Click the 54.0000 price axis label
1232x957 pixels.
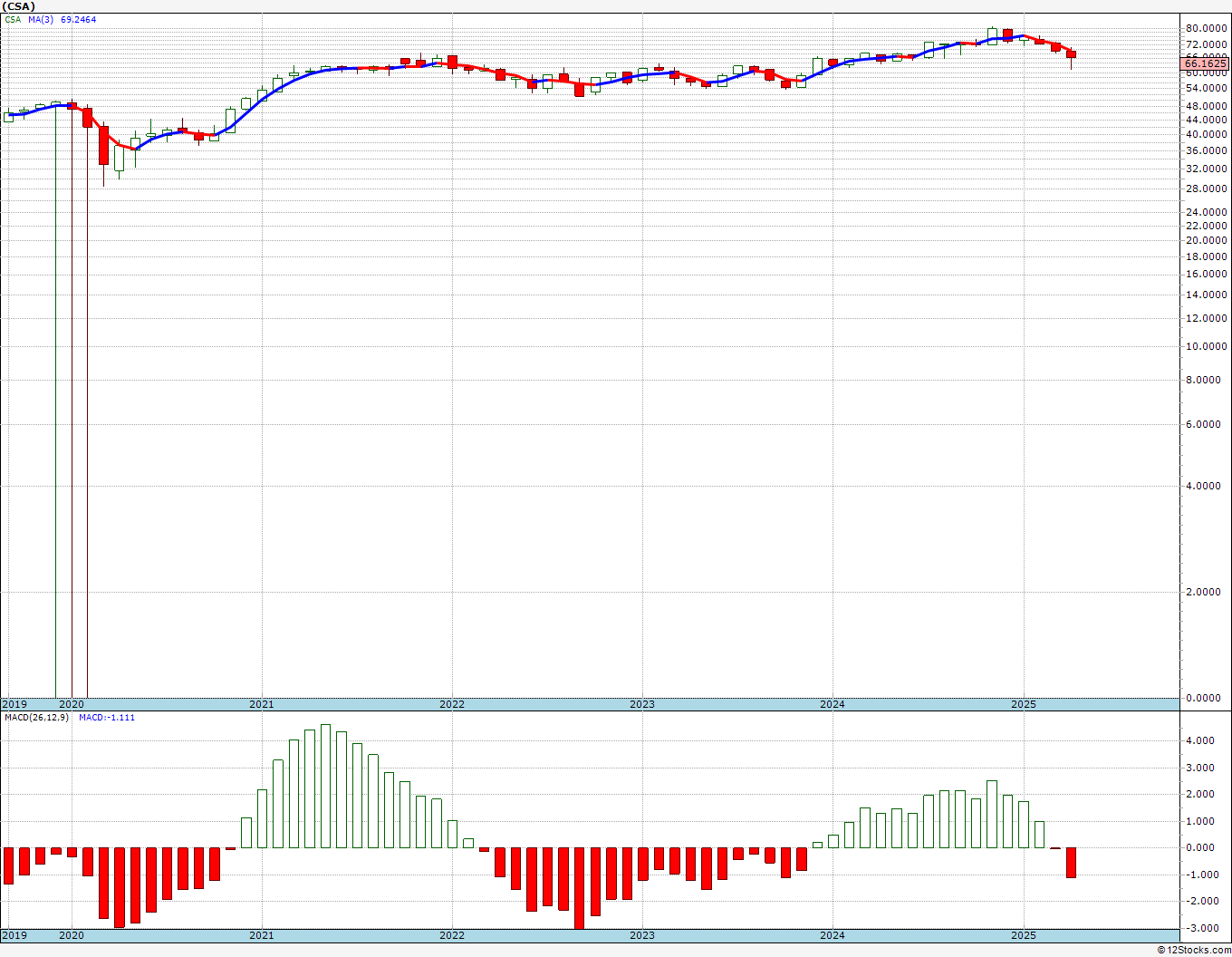point(1207,88)
